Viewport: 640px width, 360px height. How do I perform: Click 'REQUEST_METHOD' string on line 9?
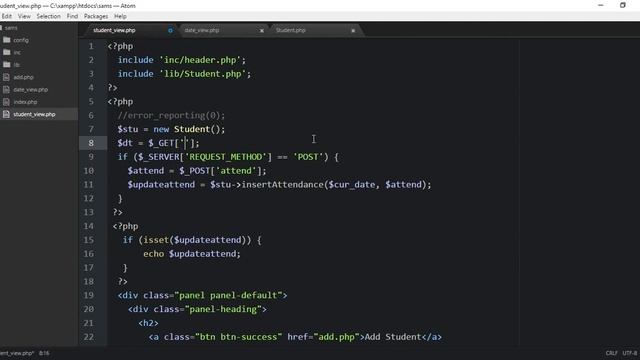click(226, 157)
